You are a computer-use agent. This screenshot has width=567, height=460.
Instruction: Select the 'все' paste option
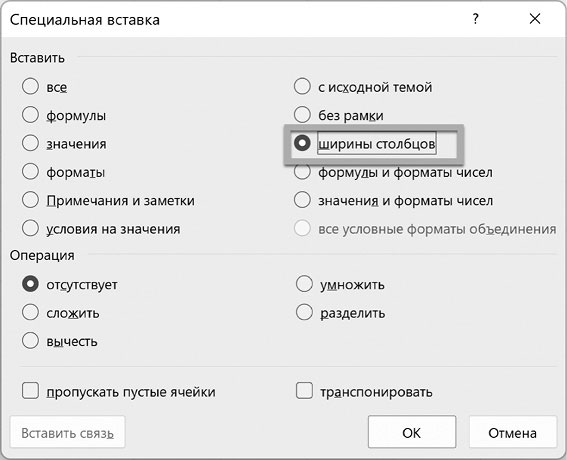pyautogui.click(x=30, y=87)
